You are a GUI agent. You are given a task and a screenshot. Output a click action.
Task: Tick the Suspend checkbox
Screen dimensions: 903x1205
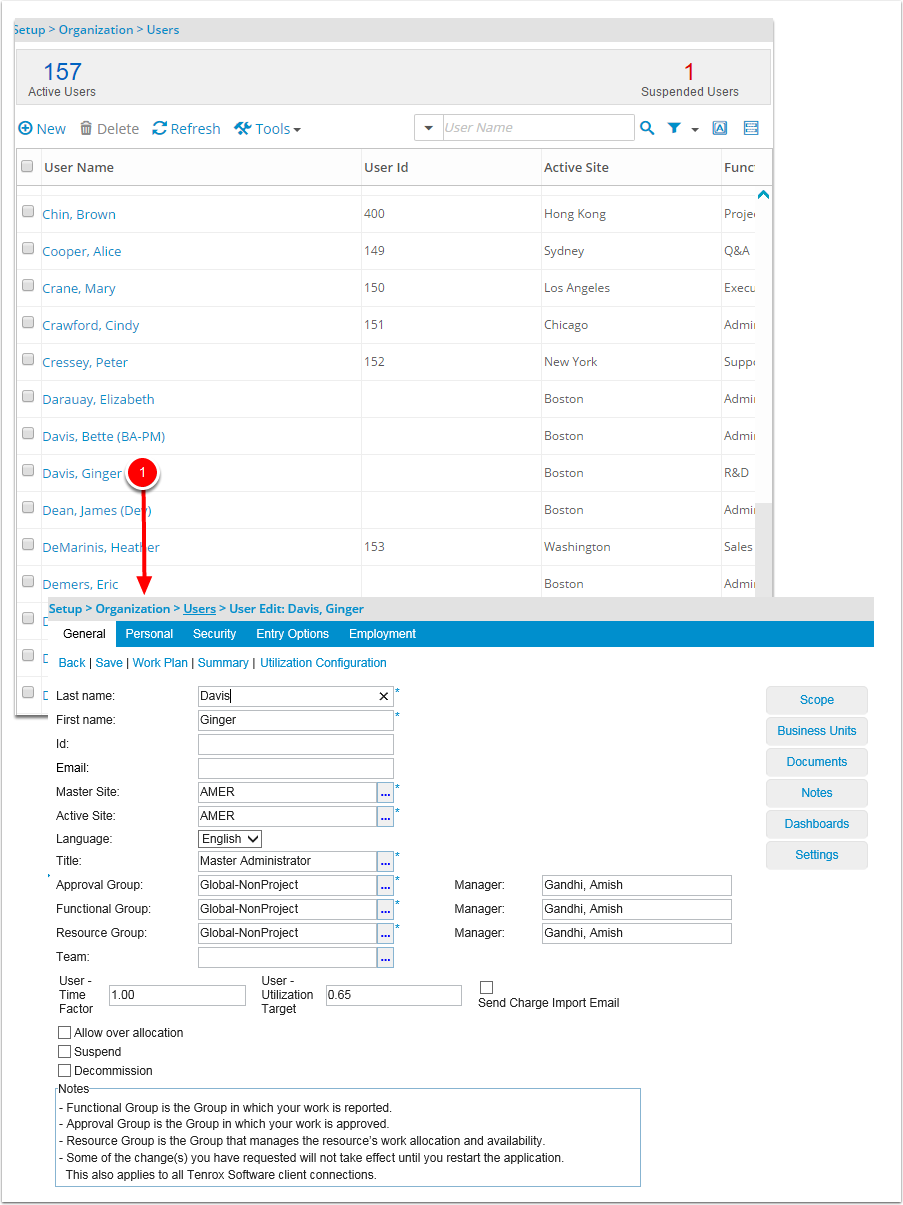(x=64, y=1051)
